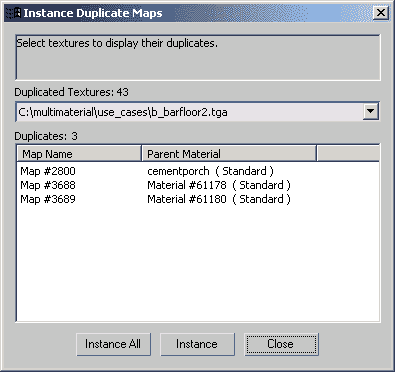Screen dimensions: 395x372
Task: Choose Map #3689 from the list
Action: (x=48, y=199)
